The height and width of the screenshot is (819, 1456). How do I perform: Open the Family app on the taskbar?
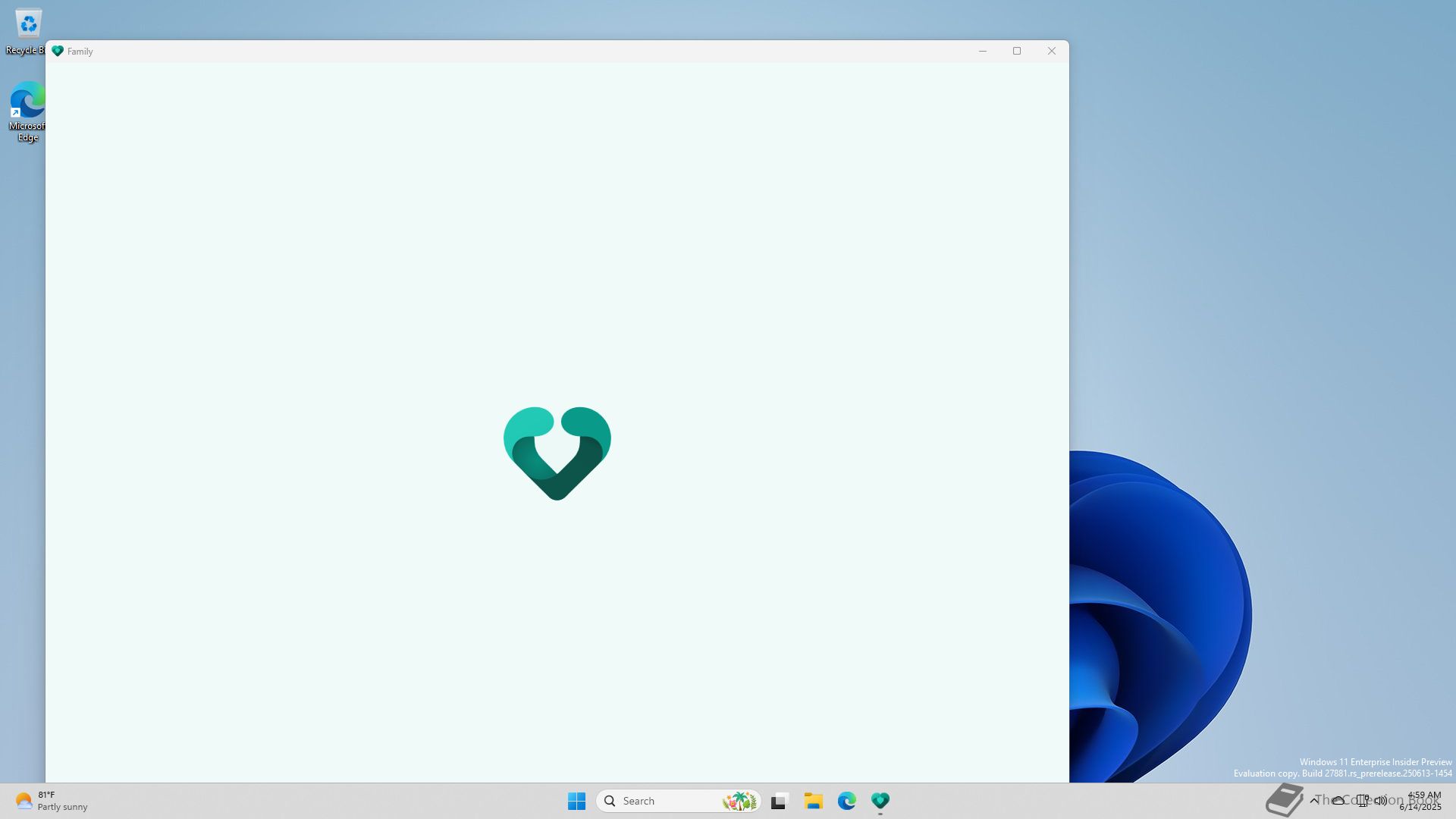coord(880,801)
